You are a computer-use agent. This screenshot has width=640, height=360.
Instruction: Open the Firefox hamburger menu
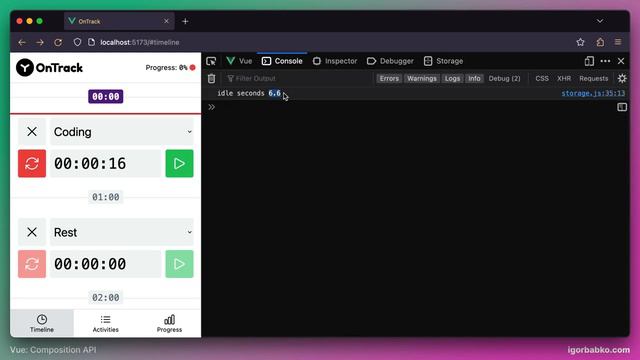pos(618,42)
